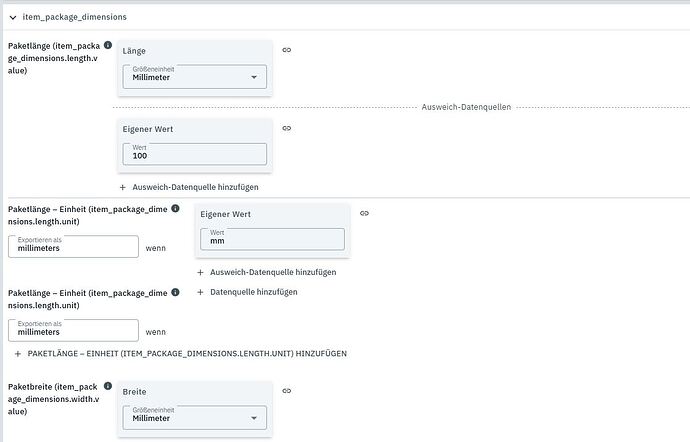Plus icon before PAKETLÄNGE – EINHEIT HINZUFÜGEN
Image resolution: width=690 pixels, height=442 pixels.
coord(18,354)
